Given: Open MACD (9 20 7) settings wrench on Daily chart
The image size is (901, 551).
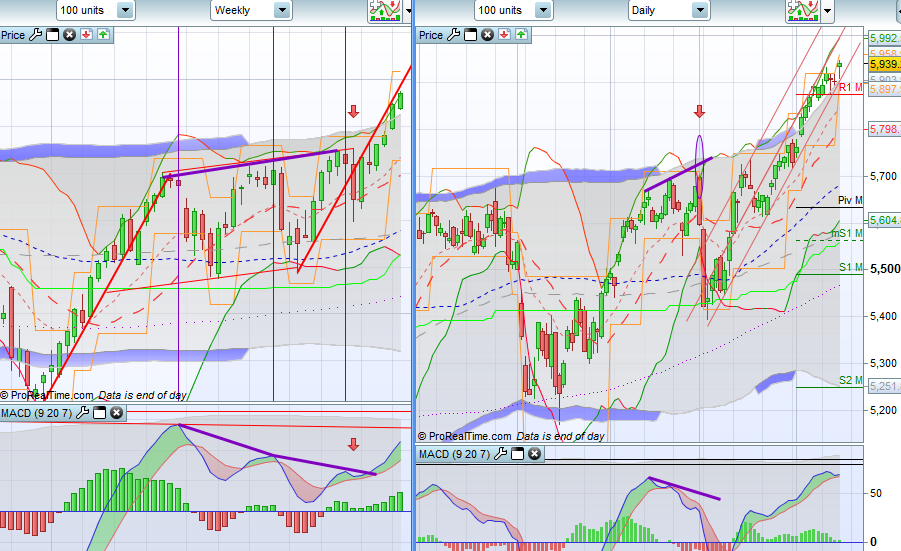Looking at the screenshot, I should (x=500, y=454).
